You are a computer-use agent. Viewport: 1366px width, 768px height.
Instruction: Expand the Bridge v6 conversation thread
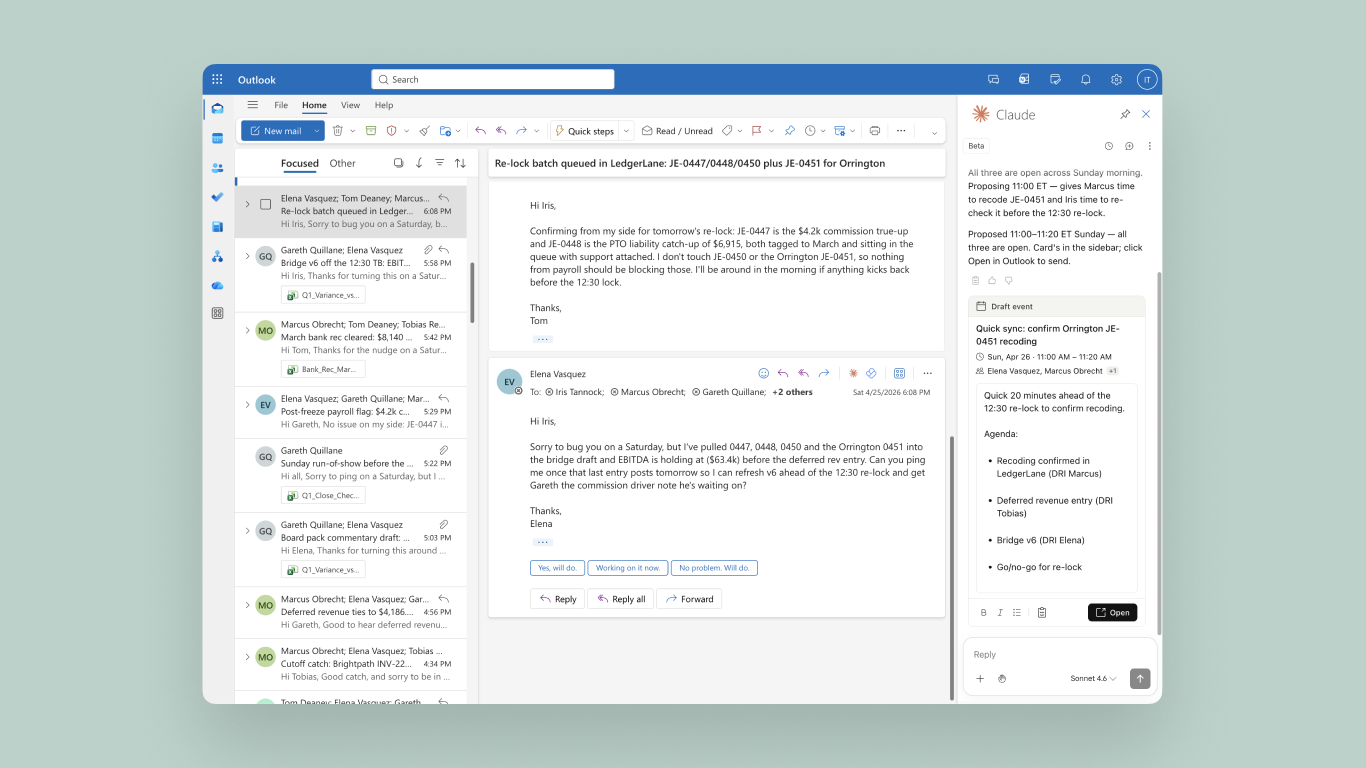(247, 256)
